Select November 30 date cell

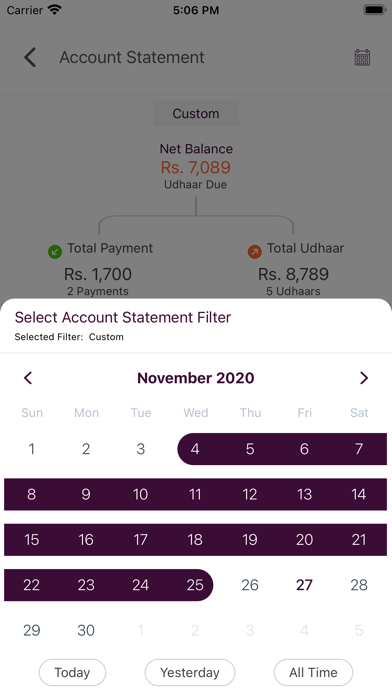point(86,630)
